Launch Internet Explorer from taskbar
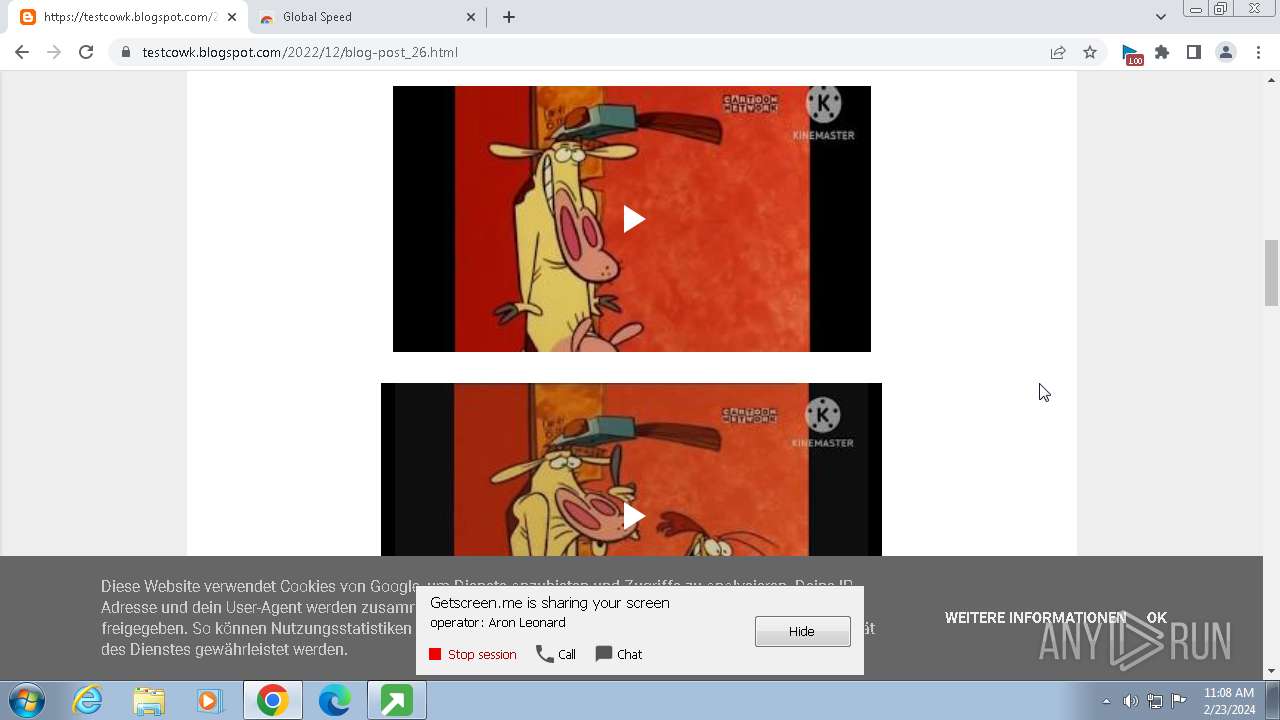This screenshot has height=720, width=1280. pyautogui.click(x=88, y=701)
